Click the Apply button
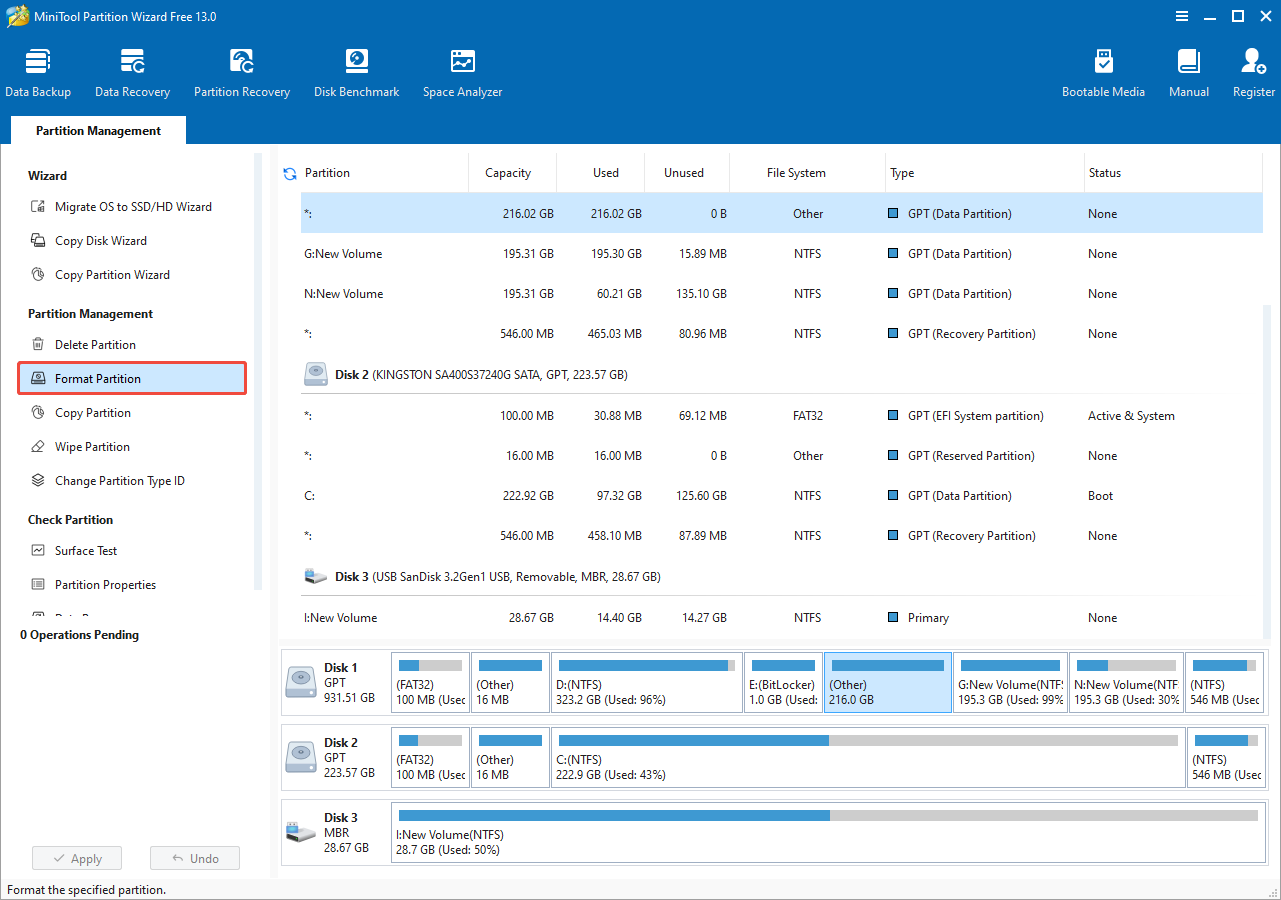Screen dimensions: 1281x900 point(77,857)
